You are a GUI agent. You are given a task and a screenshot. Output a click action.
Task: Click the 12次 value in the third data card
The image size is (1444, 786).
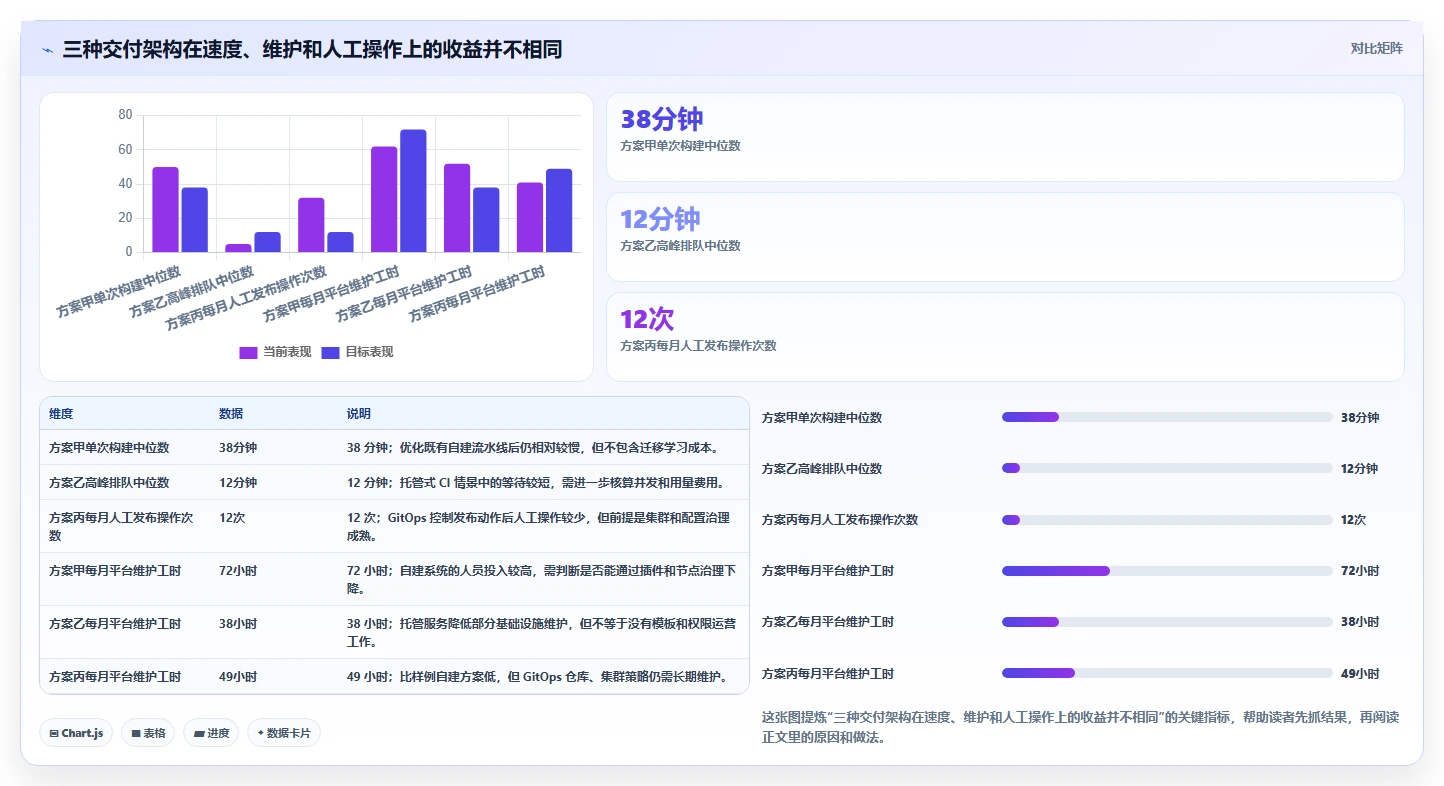(647, 320)
